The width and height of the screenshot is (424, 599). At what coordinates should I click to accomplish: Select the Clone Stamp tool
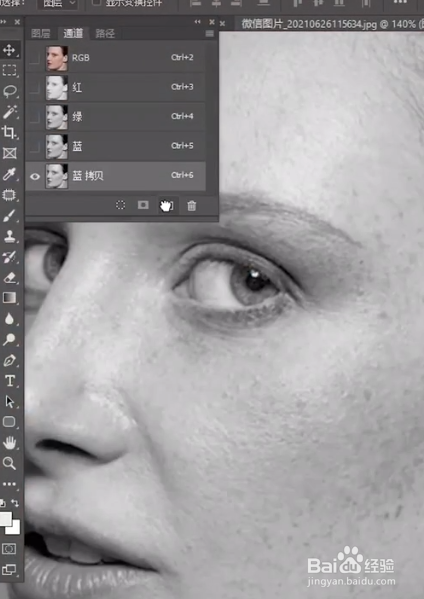click(x=9, y=236)
